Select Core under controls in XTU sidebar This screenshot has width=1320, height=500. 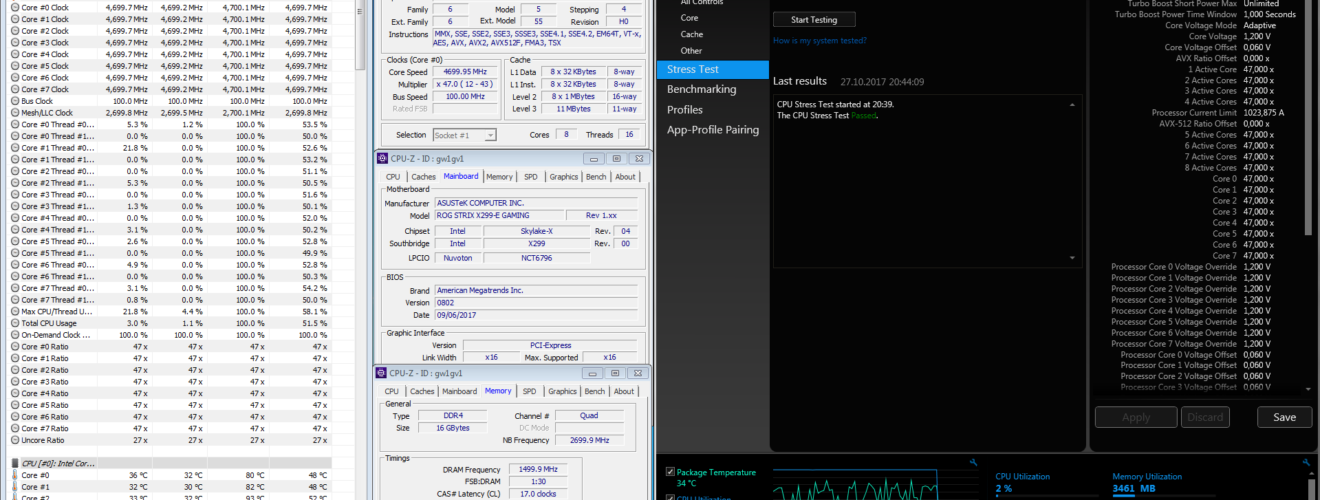[689, 18]
